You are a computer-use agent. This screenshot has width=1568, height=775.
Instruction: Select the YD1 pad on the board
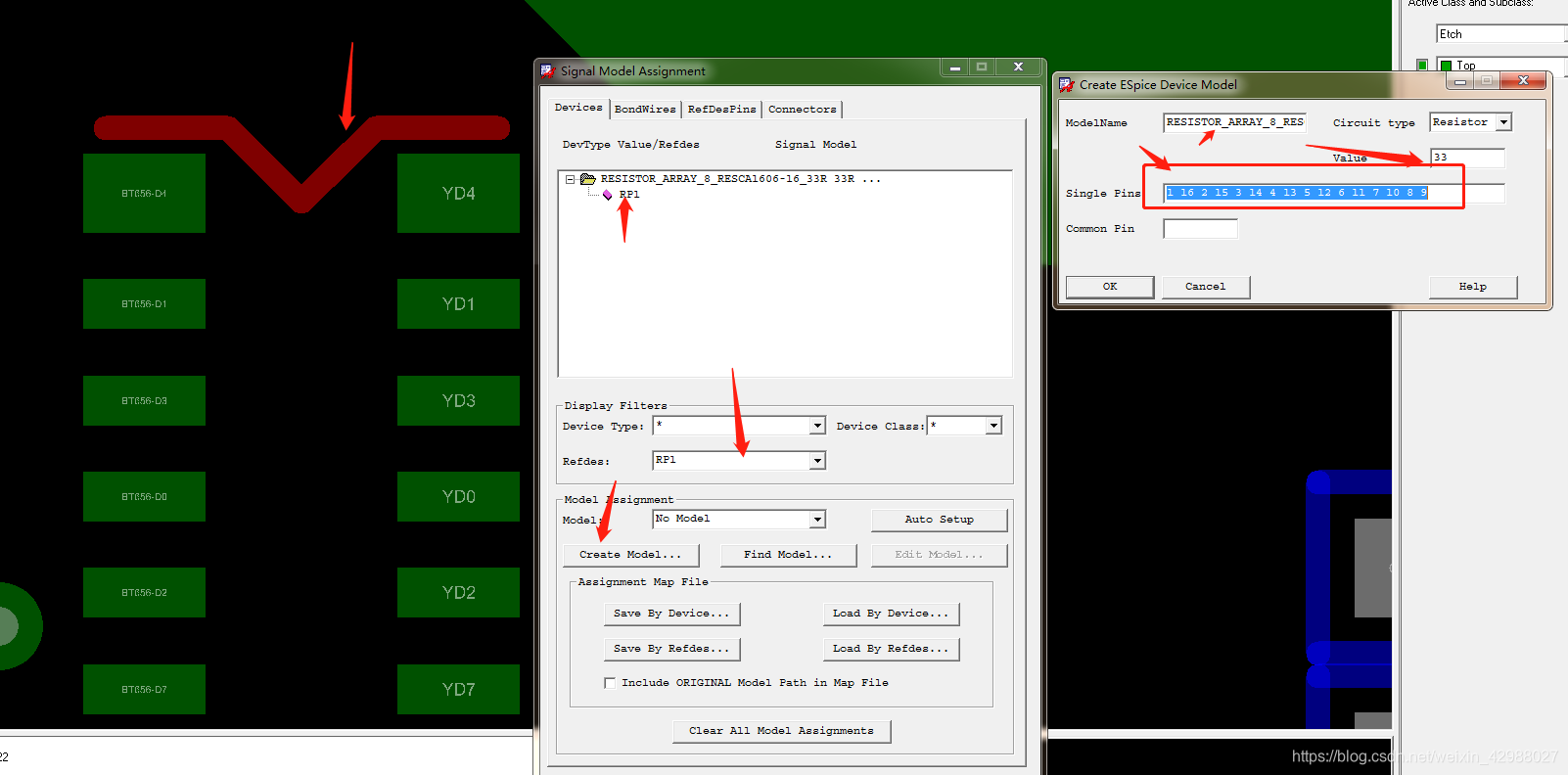[x=458, y=303]
